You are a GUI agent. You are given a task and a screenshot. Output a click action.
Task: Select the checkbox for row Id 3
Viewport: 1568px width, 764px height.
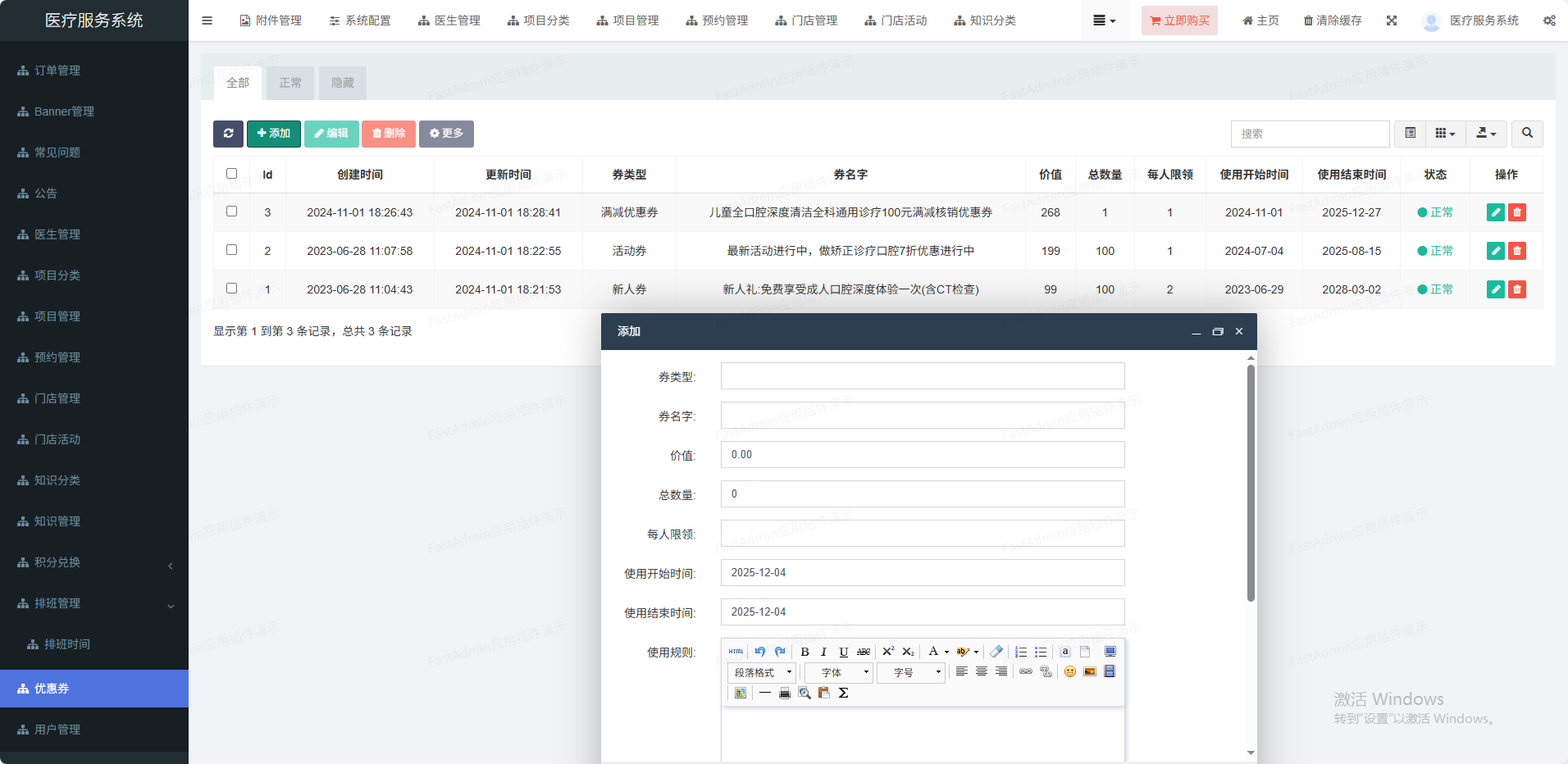pyautogui.click(x=231, y=211)
